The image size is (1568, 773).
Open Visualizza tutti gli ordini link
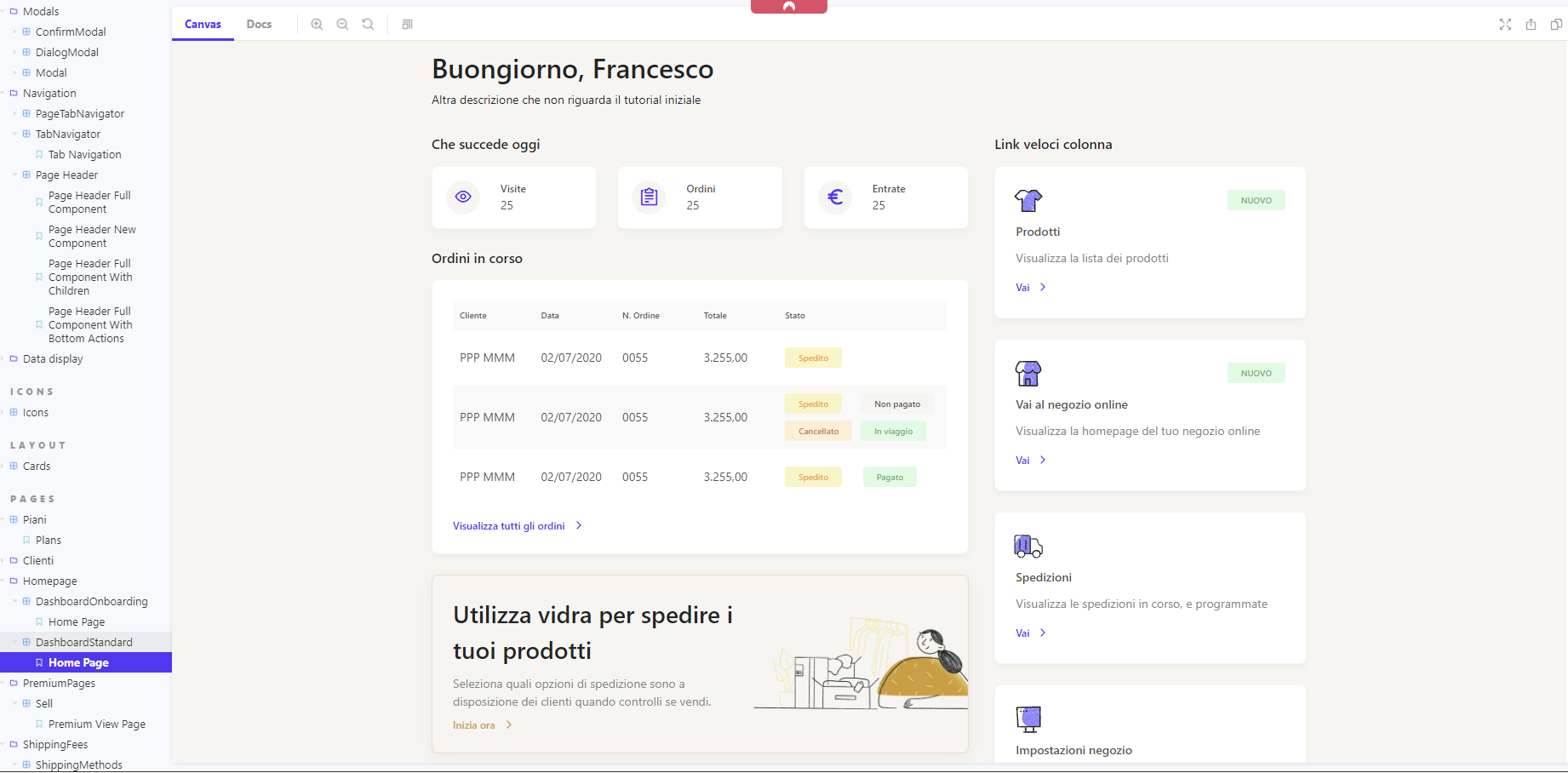[x=509, y=526]
